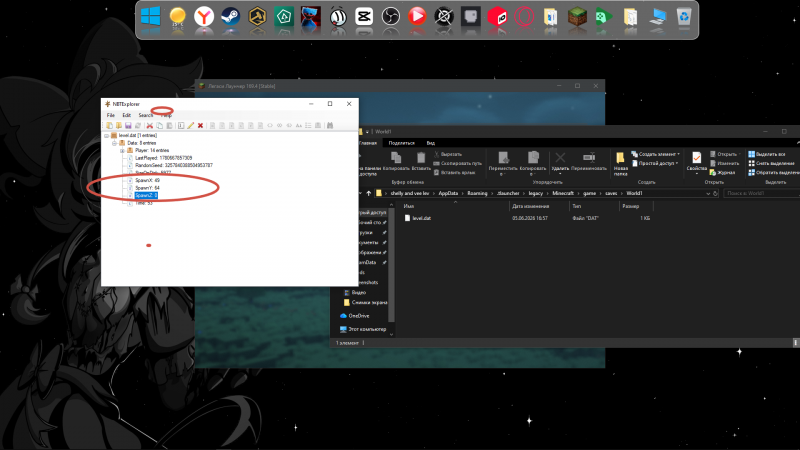Click the Cut scissors icon in NBTExplorer
This screenshot has height=450, width=800.
tap(149, 126)
